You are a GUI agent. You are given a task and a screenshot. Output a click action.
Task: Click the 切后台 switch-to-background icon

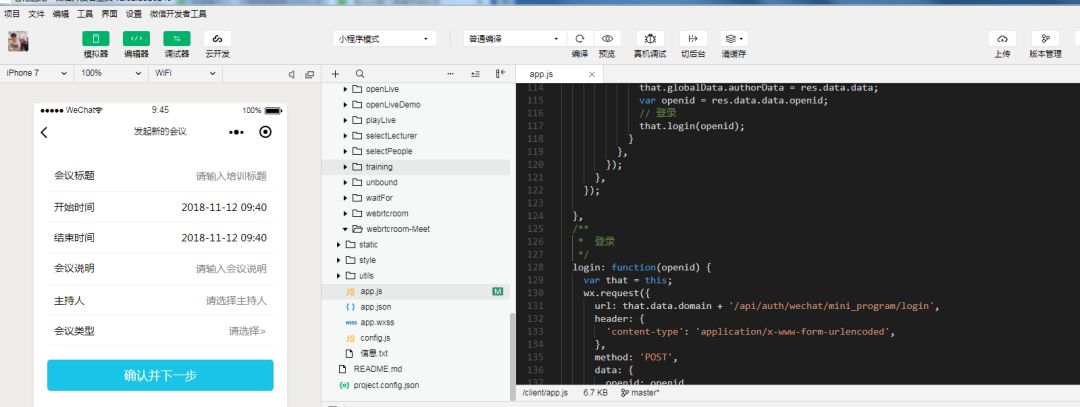point(693,39)
